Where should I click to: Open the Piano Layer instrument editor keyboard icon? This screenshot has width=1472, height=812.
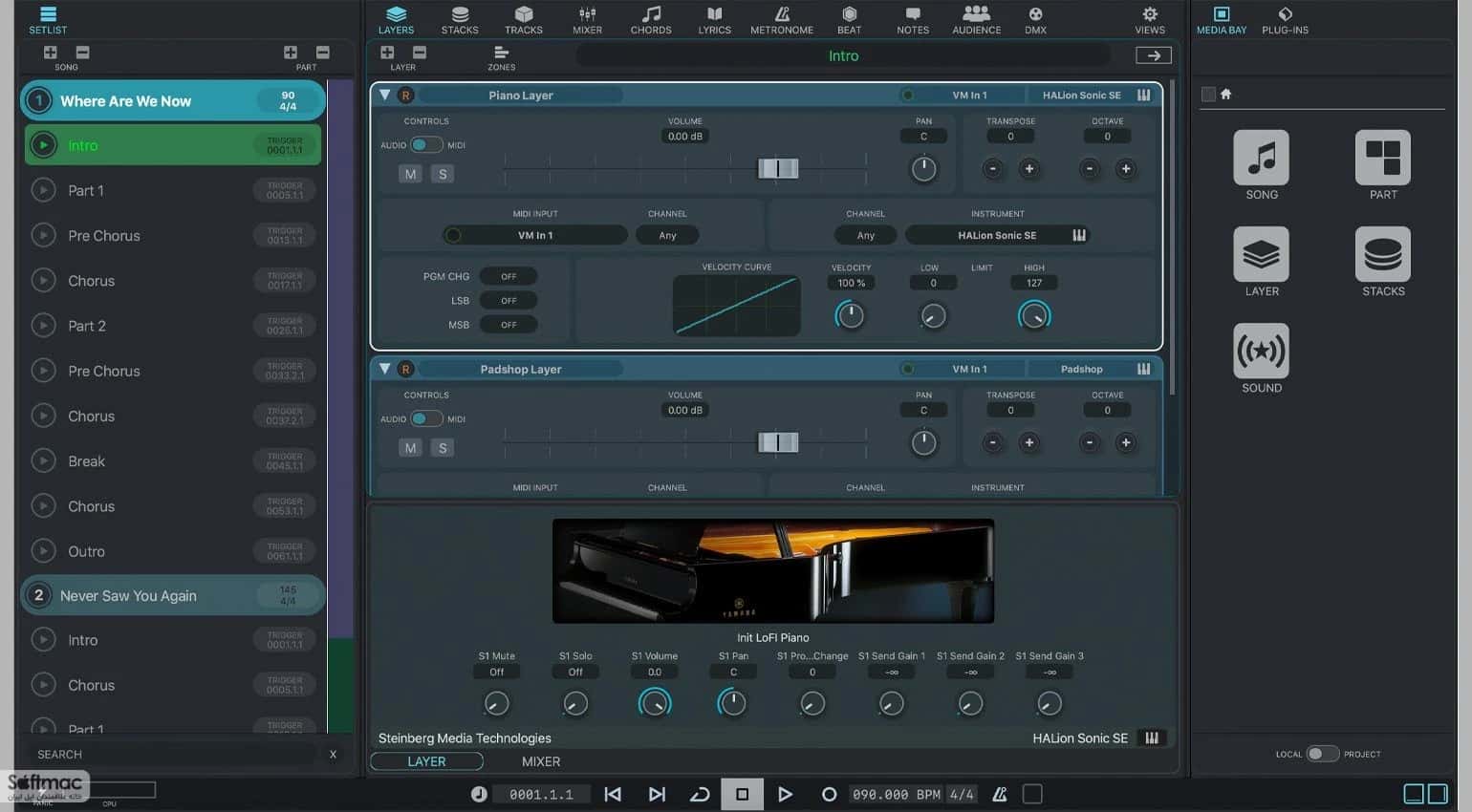(1143, 96)
